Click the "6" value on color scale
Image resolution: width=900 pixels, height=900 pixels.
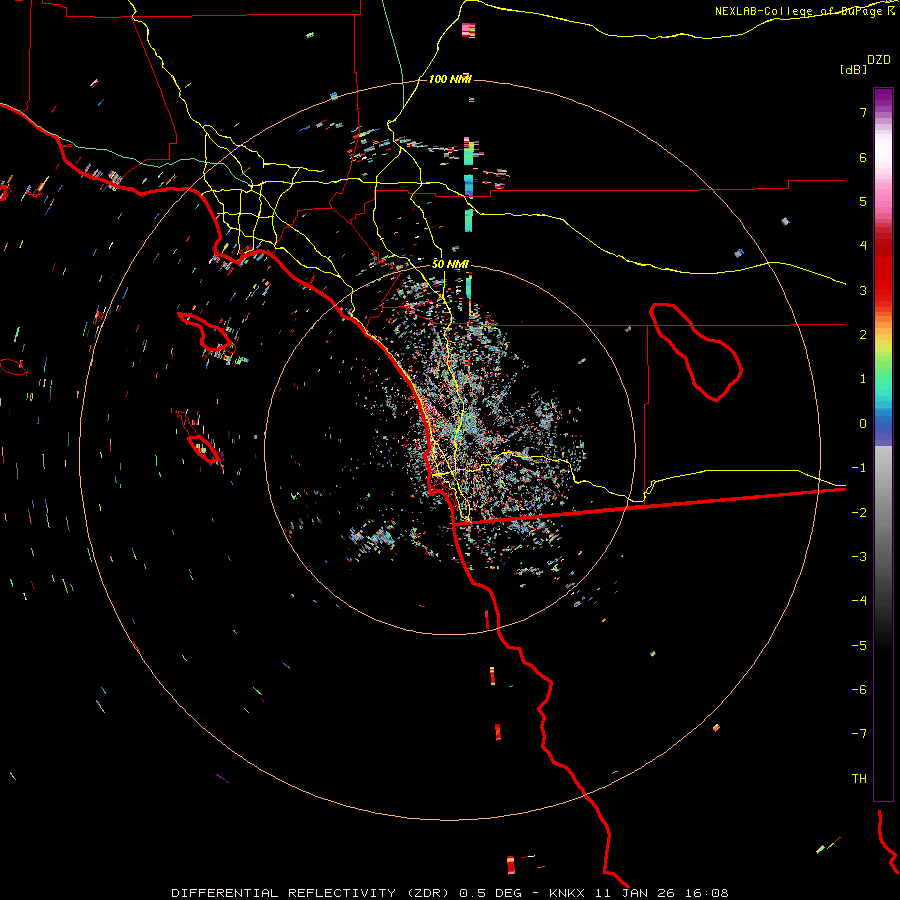863,158
